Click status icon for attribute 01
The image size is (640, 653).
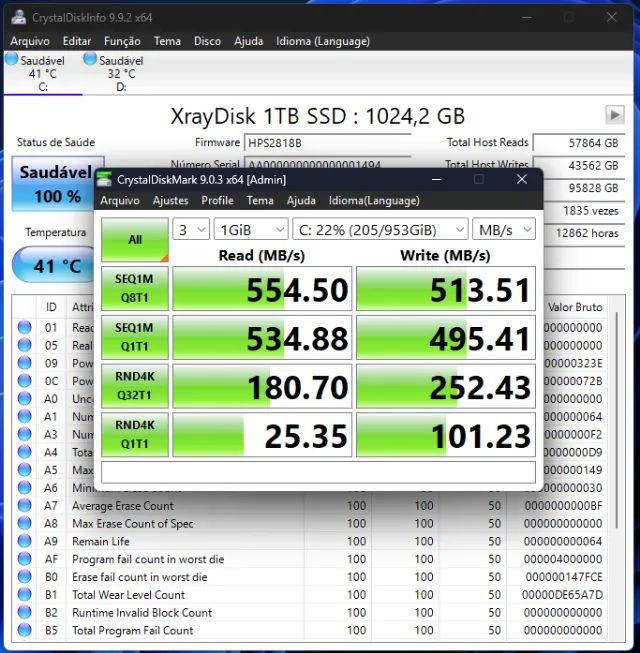click(x=25, y=327)
